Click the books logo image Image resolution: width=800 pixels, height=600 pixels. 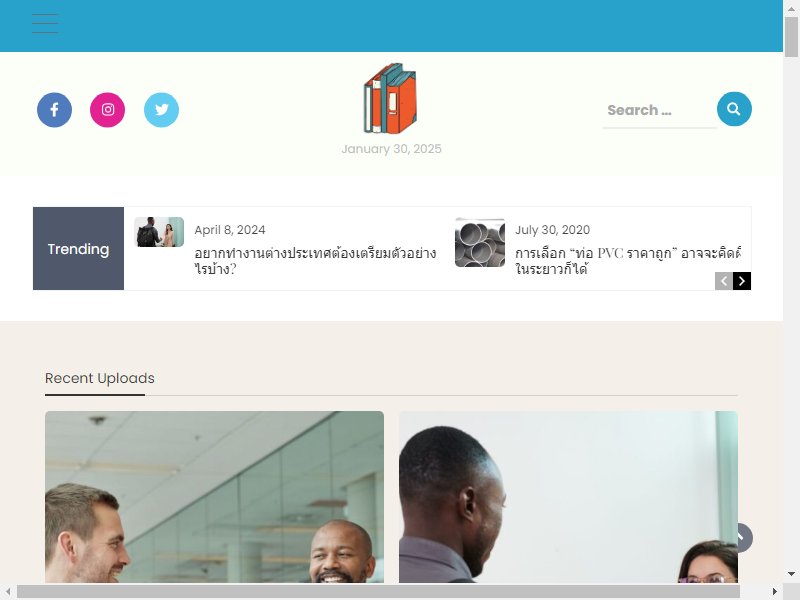(390, 98)
